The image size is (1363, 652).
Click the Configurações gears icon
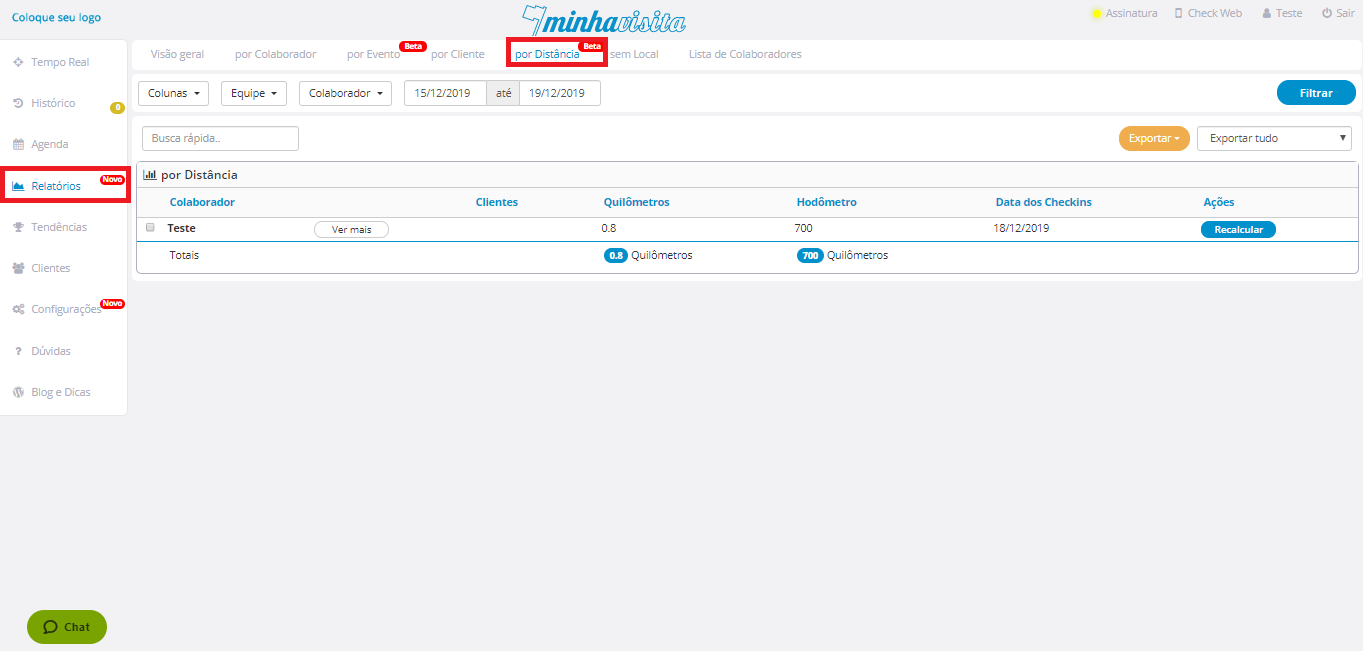point(18,309)
